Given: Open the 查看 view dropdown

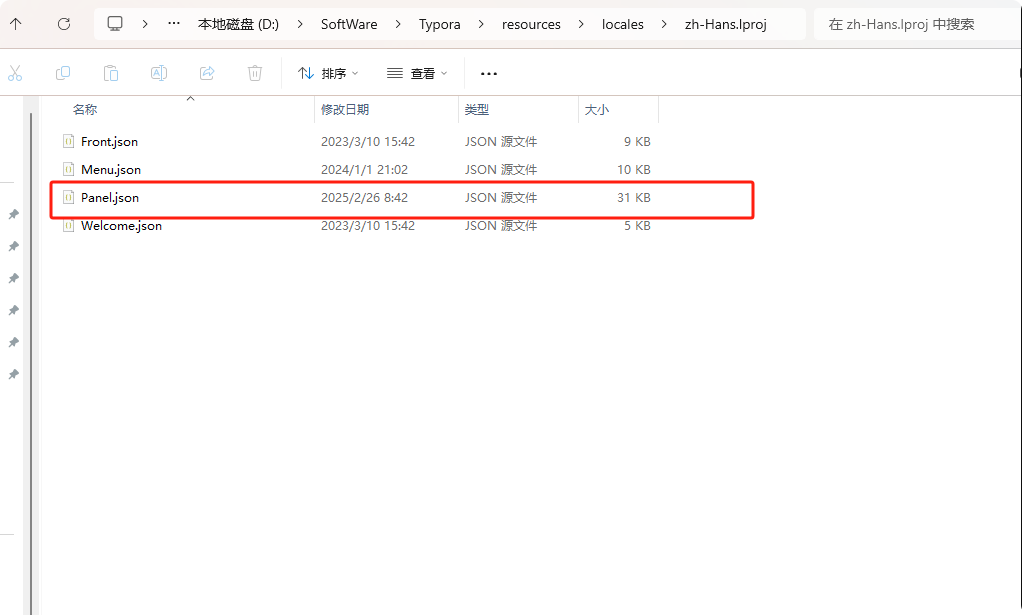Looking at the screenshot, I should point(417,73).
